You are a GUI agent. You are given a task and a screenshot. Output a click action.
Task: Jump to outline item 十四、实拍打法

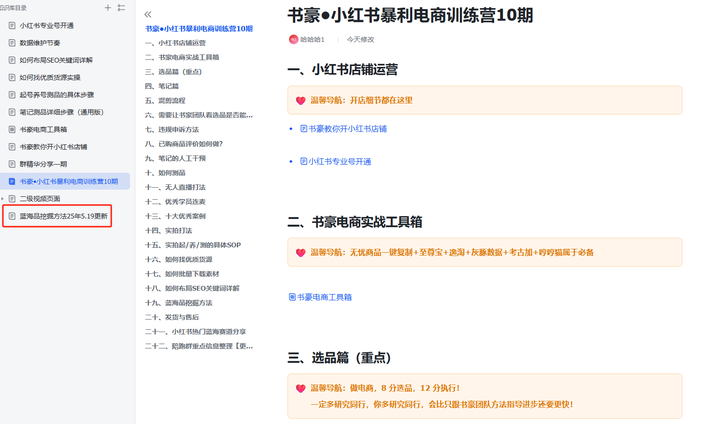point(169,231)
